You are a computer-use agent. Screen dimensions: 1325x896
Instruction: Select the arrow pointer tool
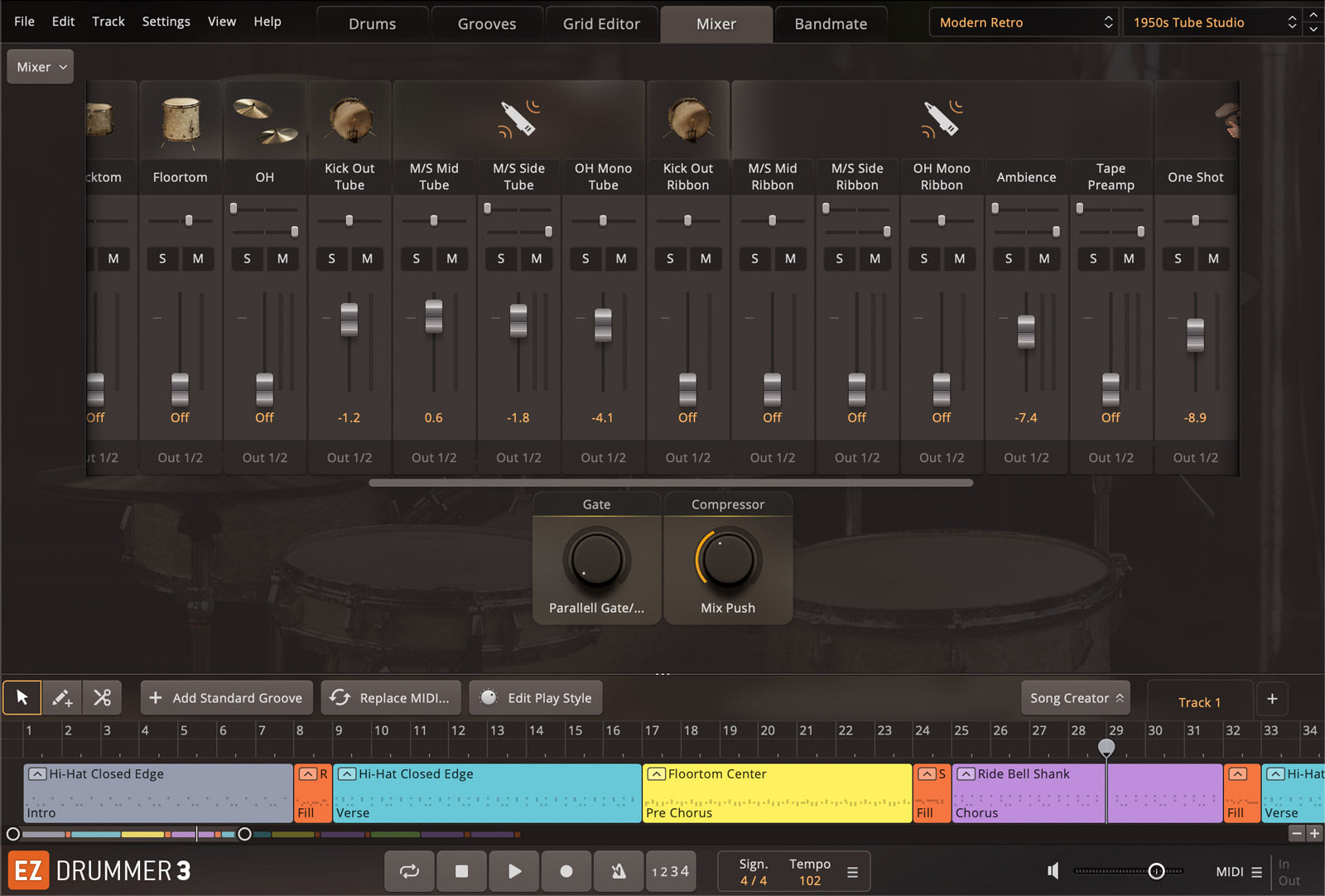pyautogui.click(x=22, y=698)
